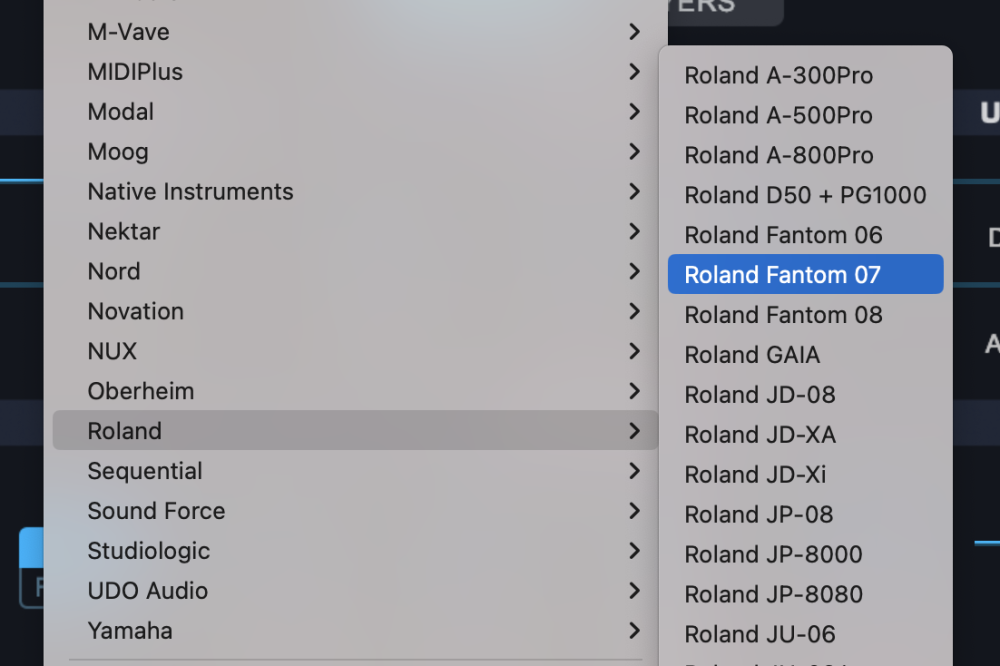
Task: Select Roland A-500Pro entry
Action: click(x=778, y=116)
